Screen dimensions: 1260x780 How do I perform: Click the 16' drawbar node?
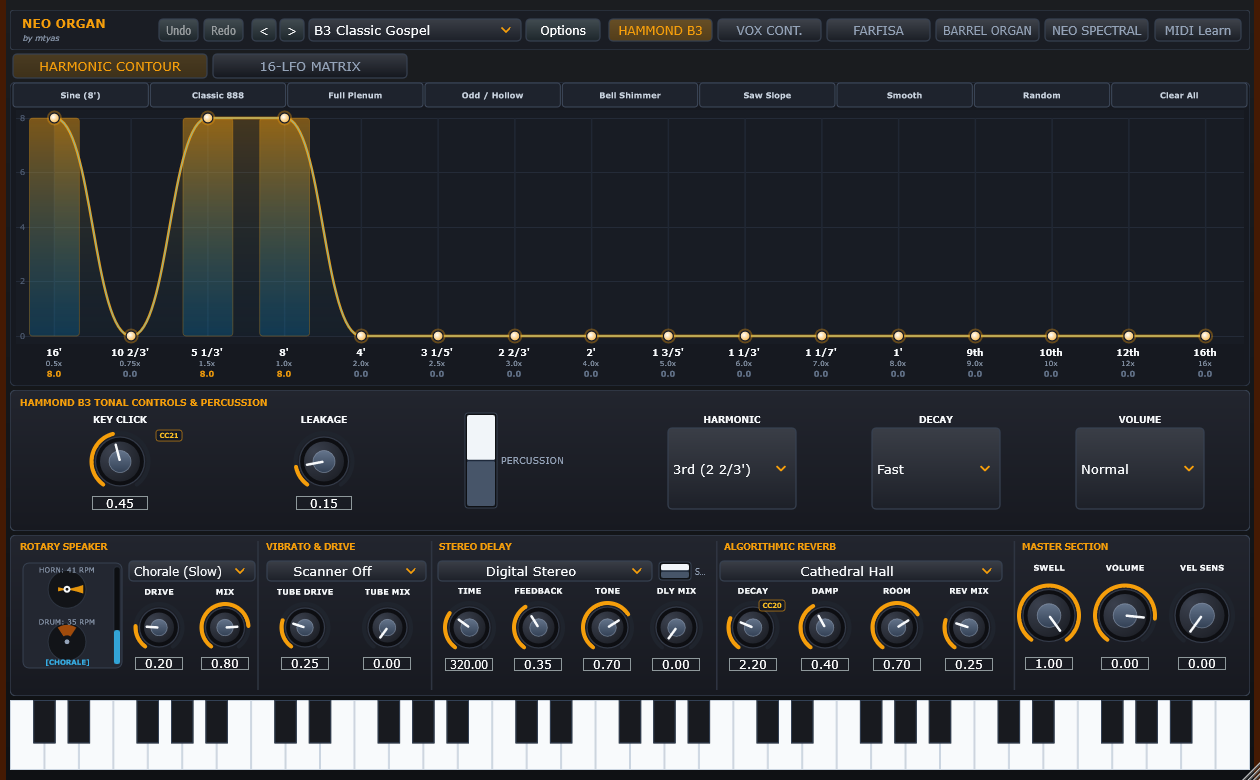click(x=54, y=118)
